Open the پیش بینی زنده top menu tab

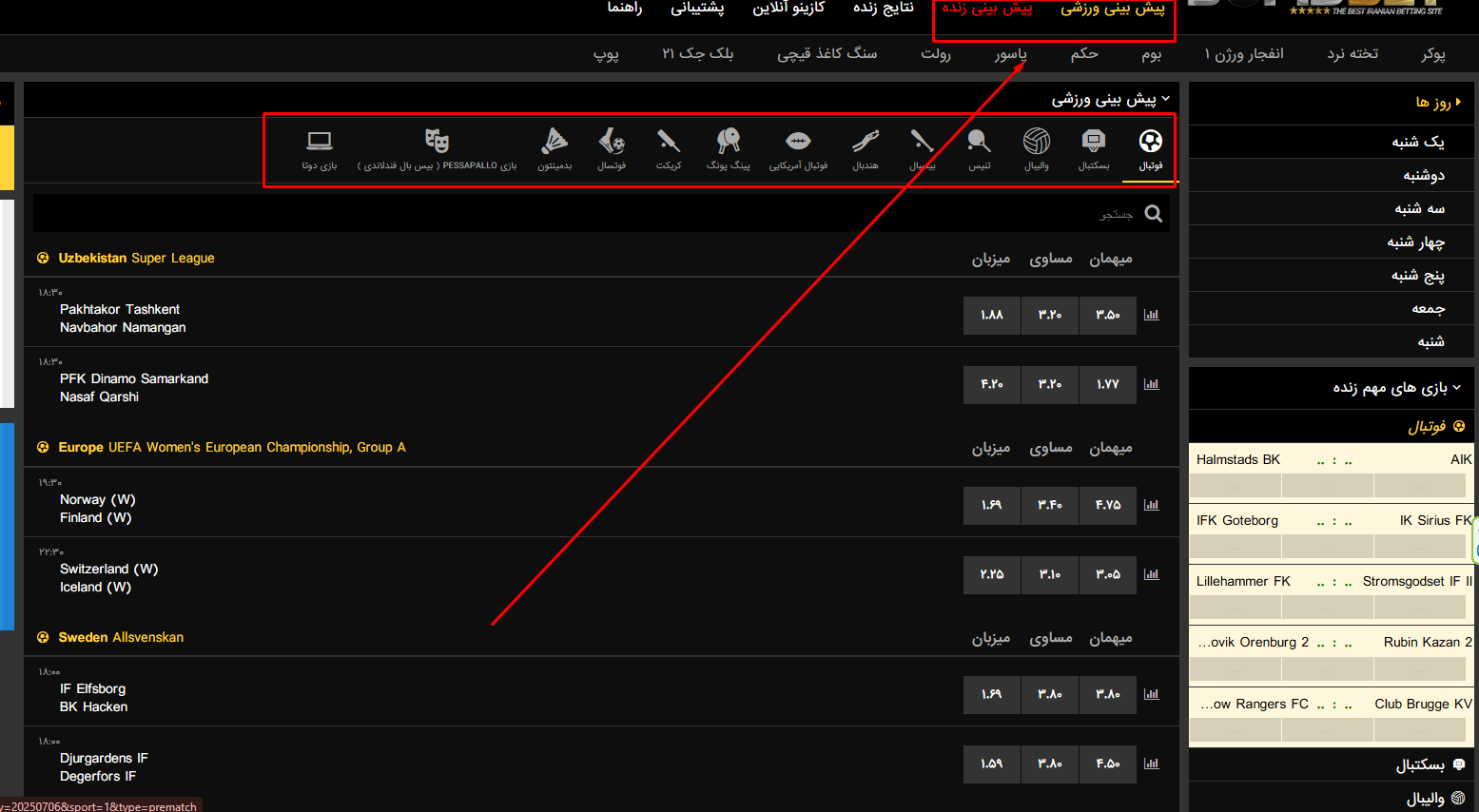pyautogui.click(x=987, y=9)
